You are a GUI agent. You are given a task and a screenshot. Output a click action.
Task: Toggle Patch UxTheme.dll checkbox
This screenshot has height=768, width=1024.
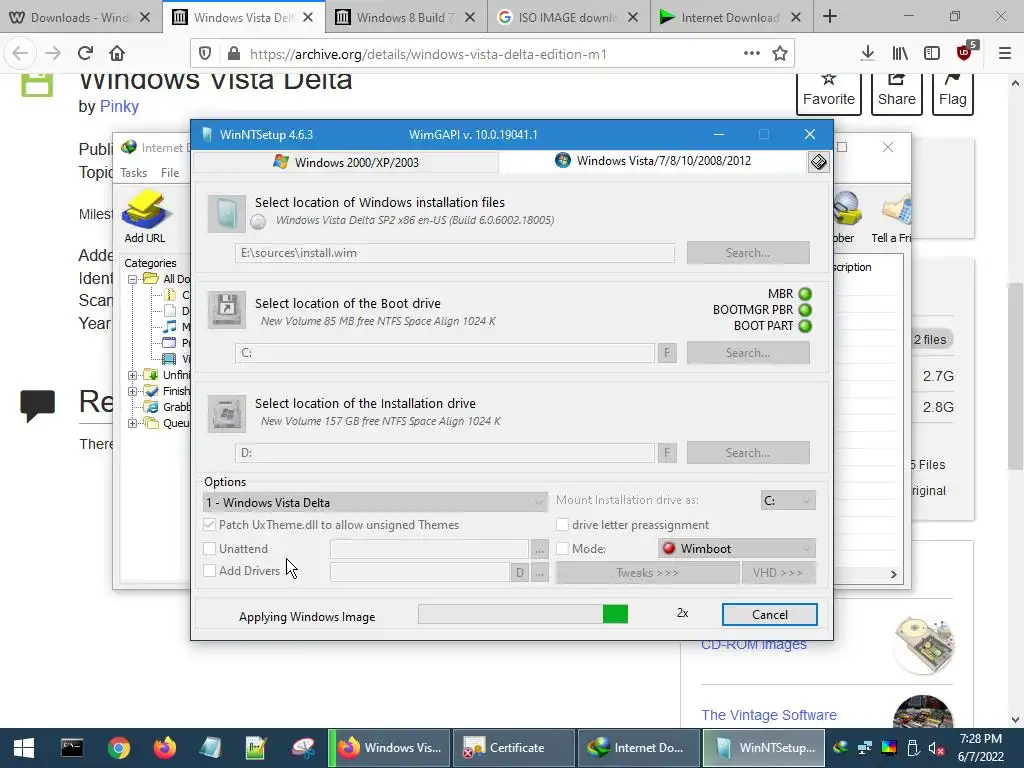click(x=210, y=524)
